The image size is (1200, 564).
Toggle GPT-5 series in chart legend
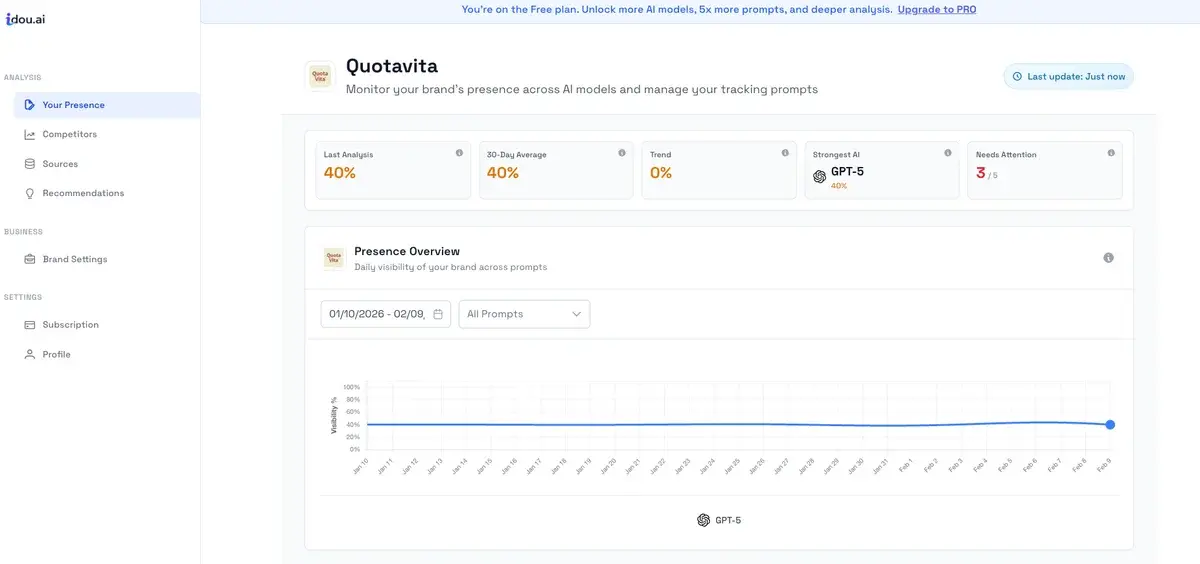pyautogui.click(x=720, y=520)
